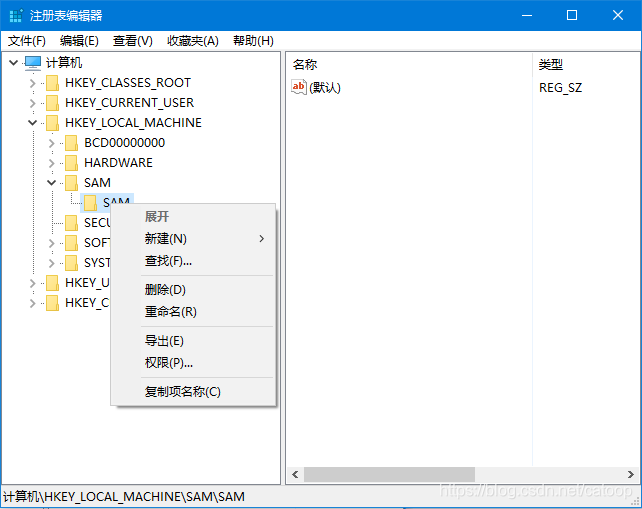The width and height of the screenshot is (642, 509).
Task: Select the (默认) value entry
Action: 325,88
